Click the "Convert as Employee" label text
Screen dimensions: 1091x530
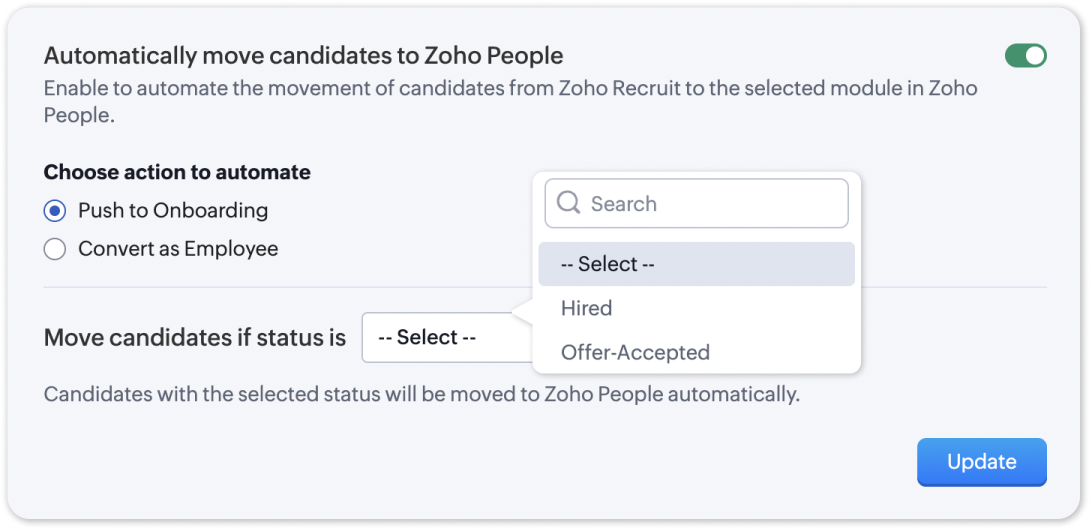(178, 249)
